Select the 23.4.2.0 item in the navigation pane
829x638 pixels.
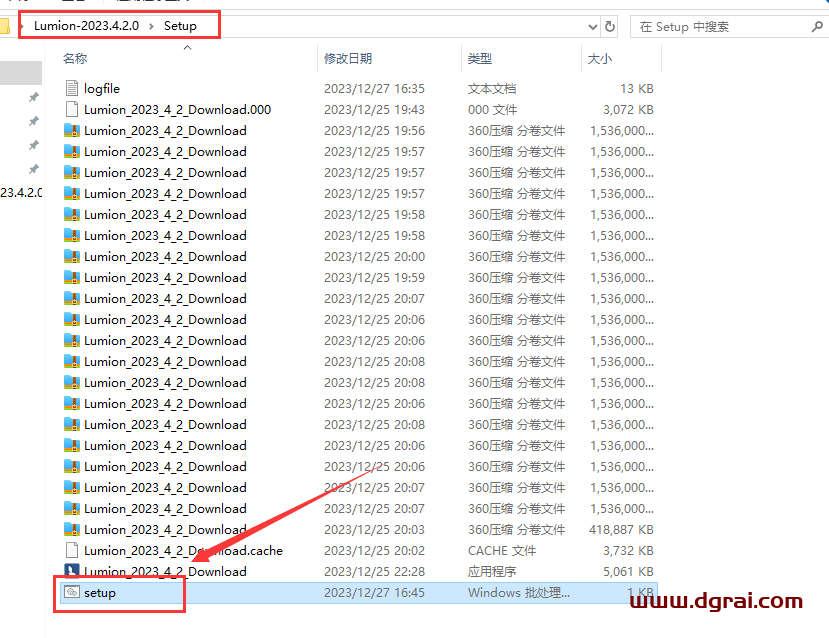21,192
